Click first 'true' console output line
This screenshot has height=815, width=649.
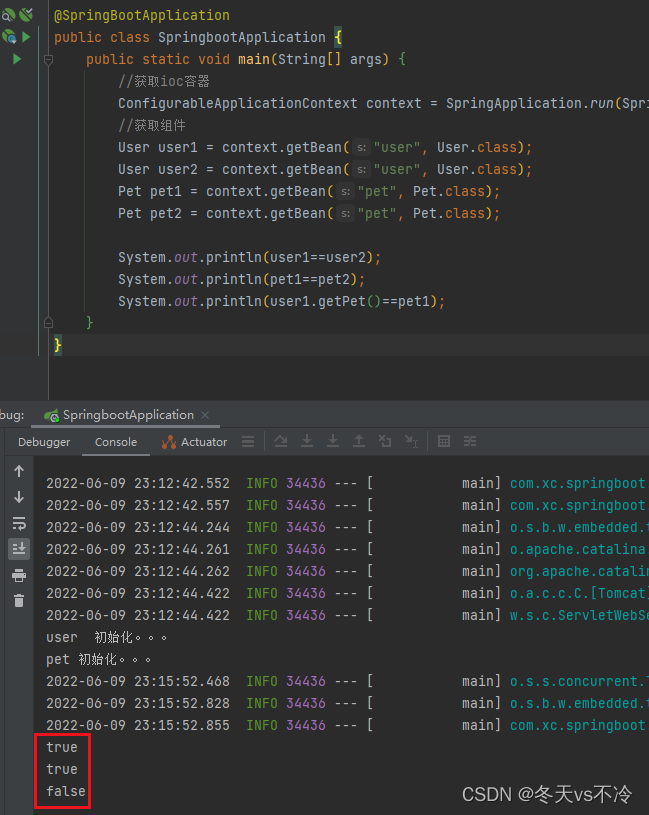(62, 747)
